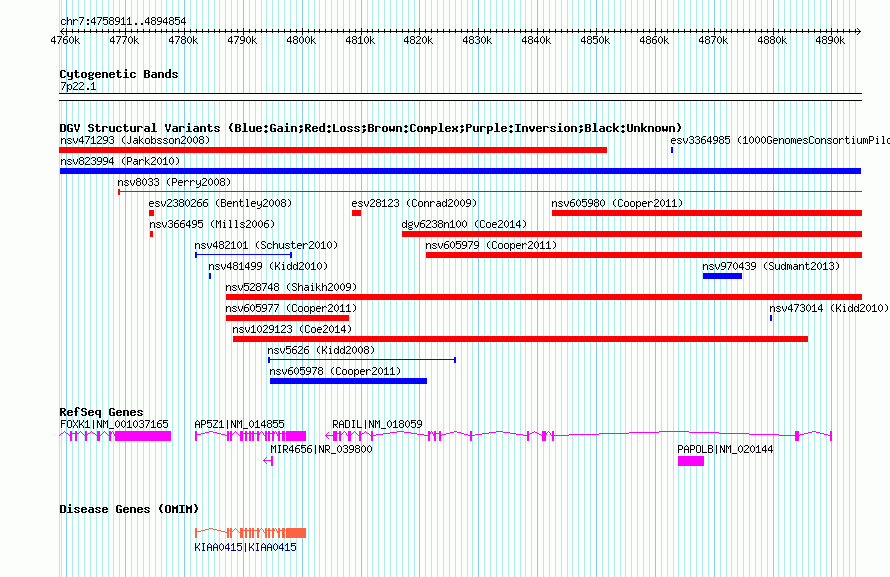Select the esv2380266 (Bentley2008) variant label
Image resolution: width=890 pixels, height=577 pixels.
coord(220,203)
